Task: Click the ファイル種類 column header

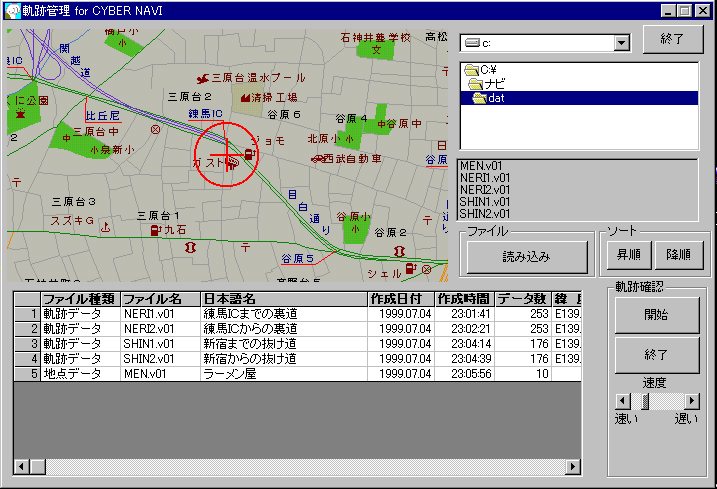Action: (x=80, y=299)
